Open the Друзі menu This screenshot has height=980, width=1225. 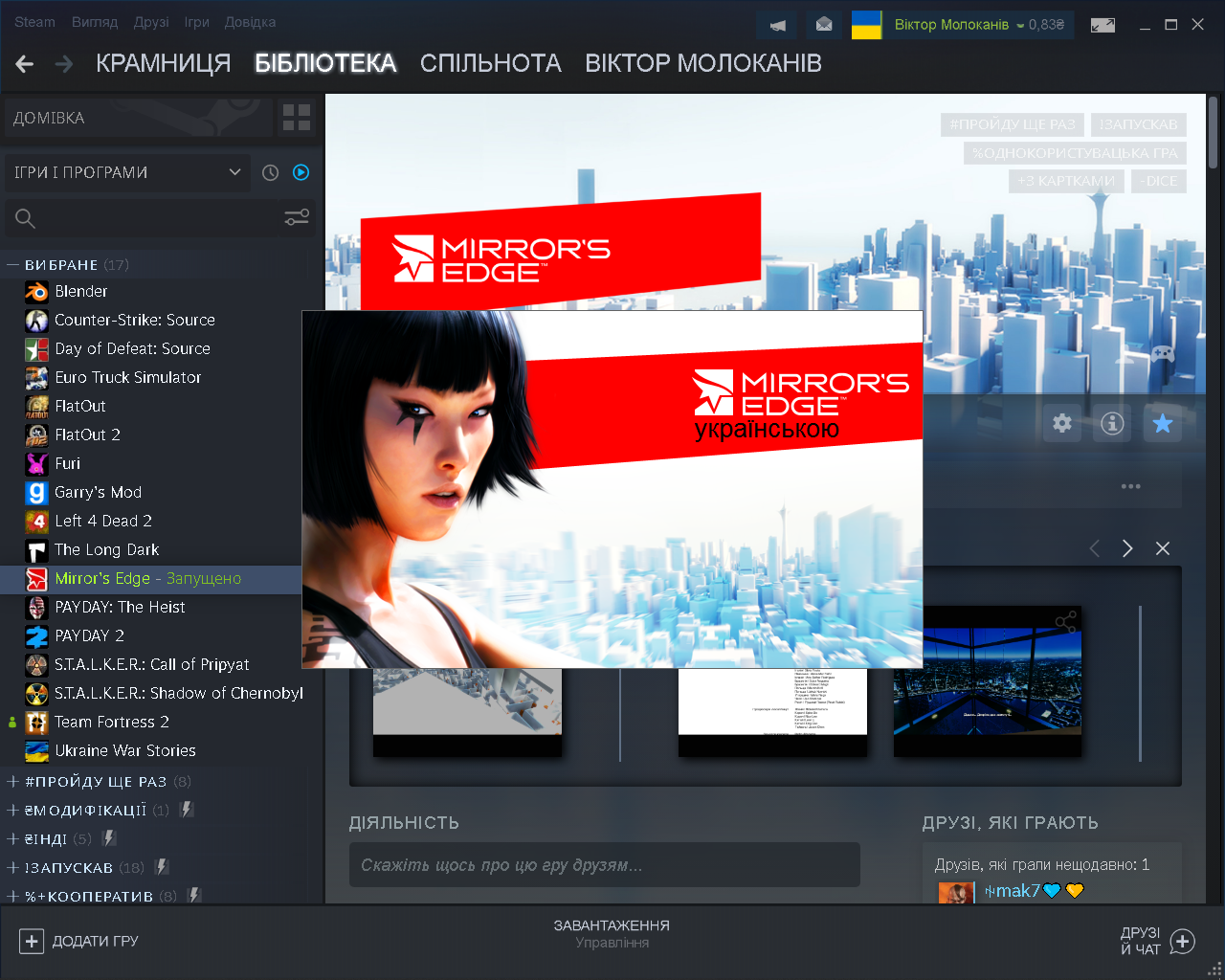point(151,22)
